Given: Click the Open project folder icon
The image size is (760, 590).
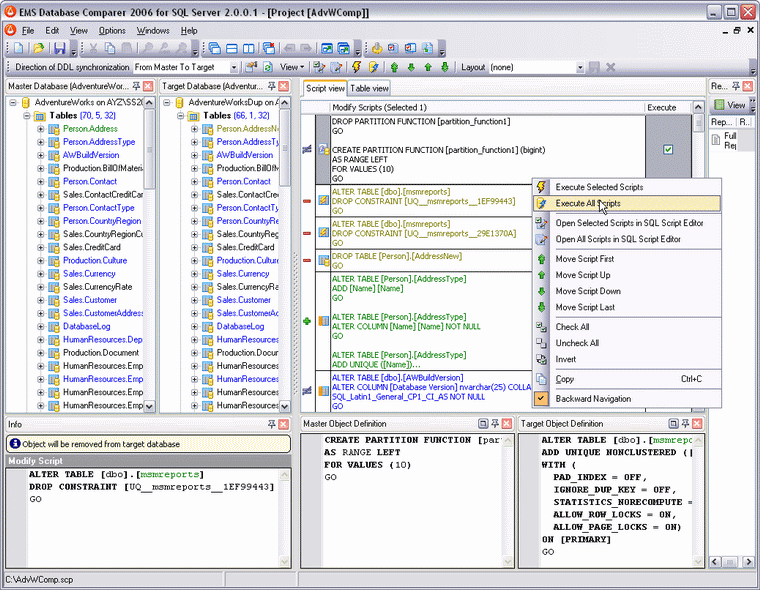Looking at the screenshot, I should pos(38,48).
